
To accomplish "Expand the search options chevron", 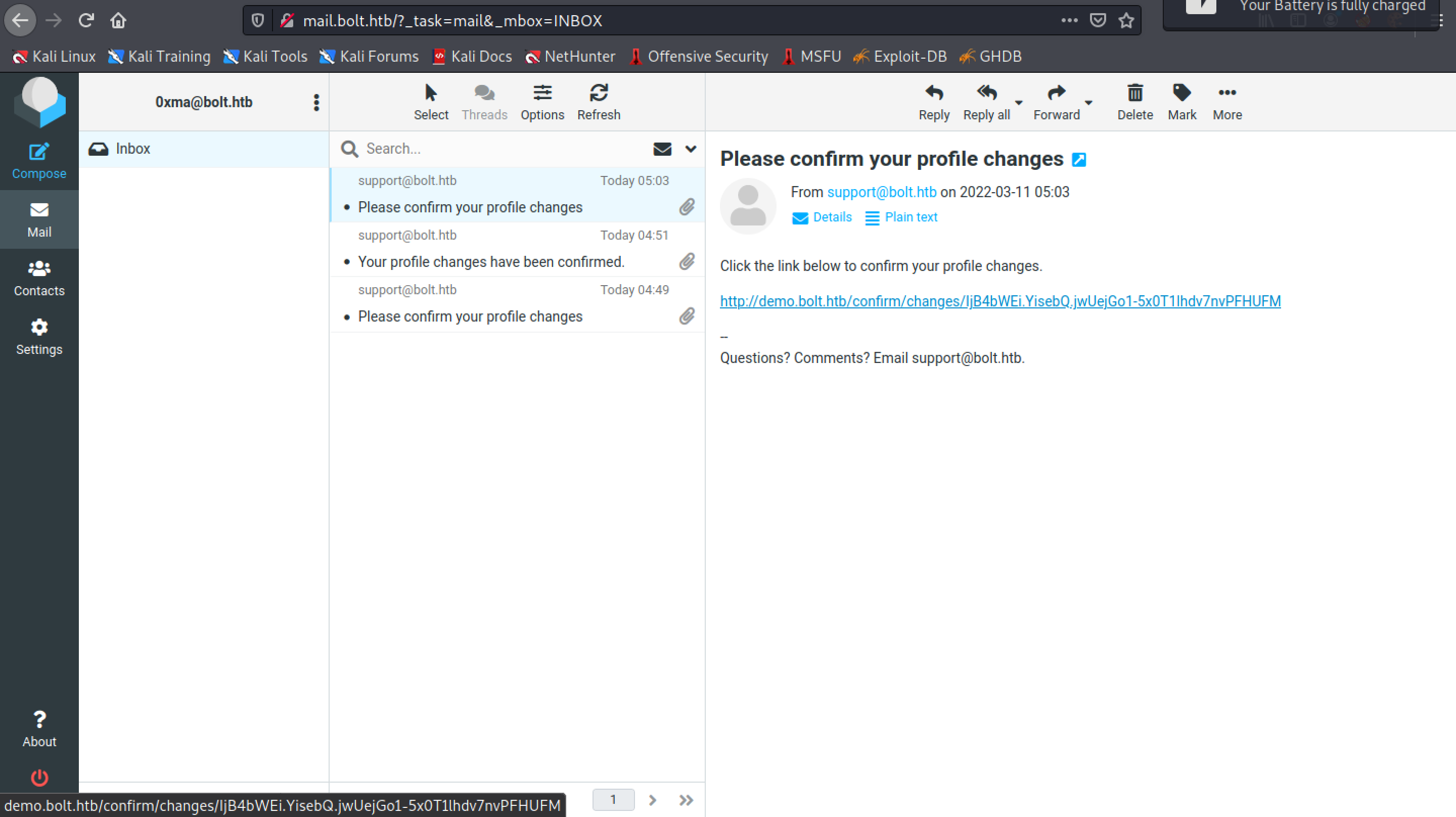I will coord(691,149).
